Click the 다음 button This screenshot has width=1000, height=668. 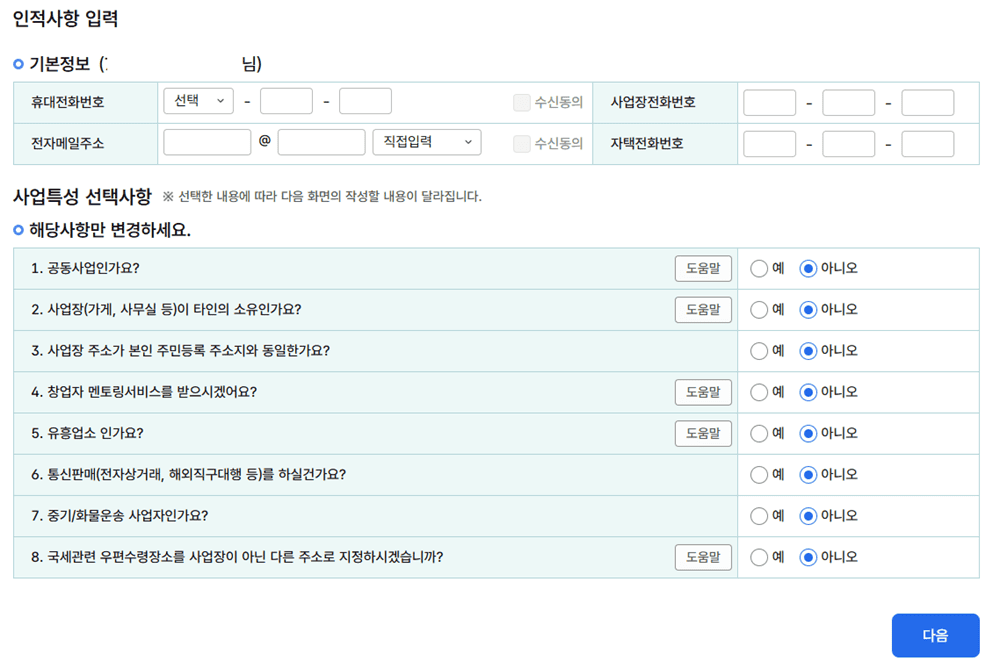936,635
